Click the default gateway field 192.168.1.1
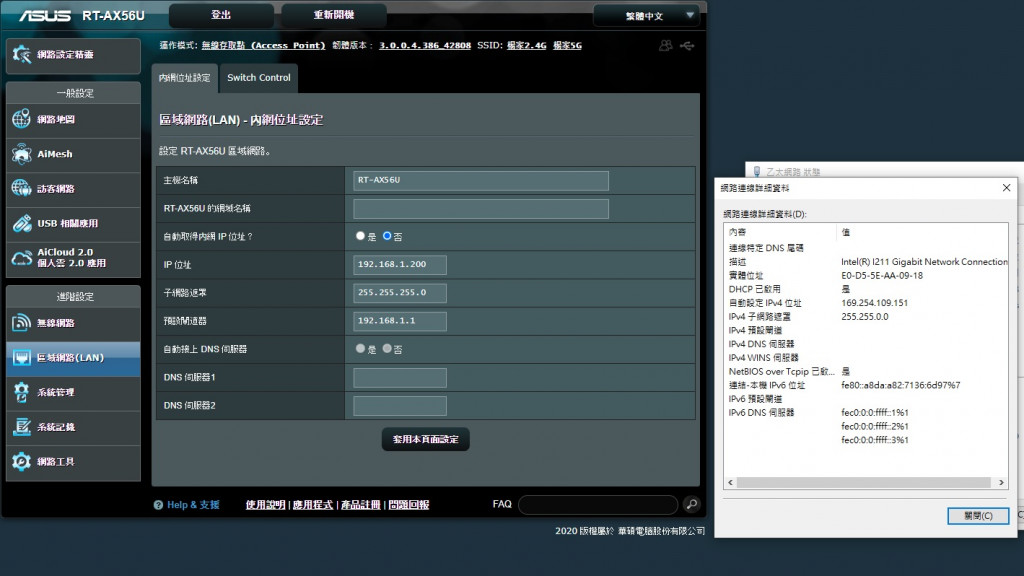The height and width of the screenshot is (576, 1024). 400,321
